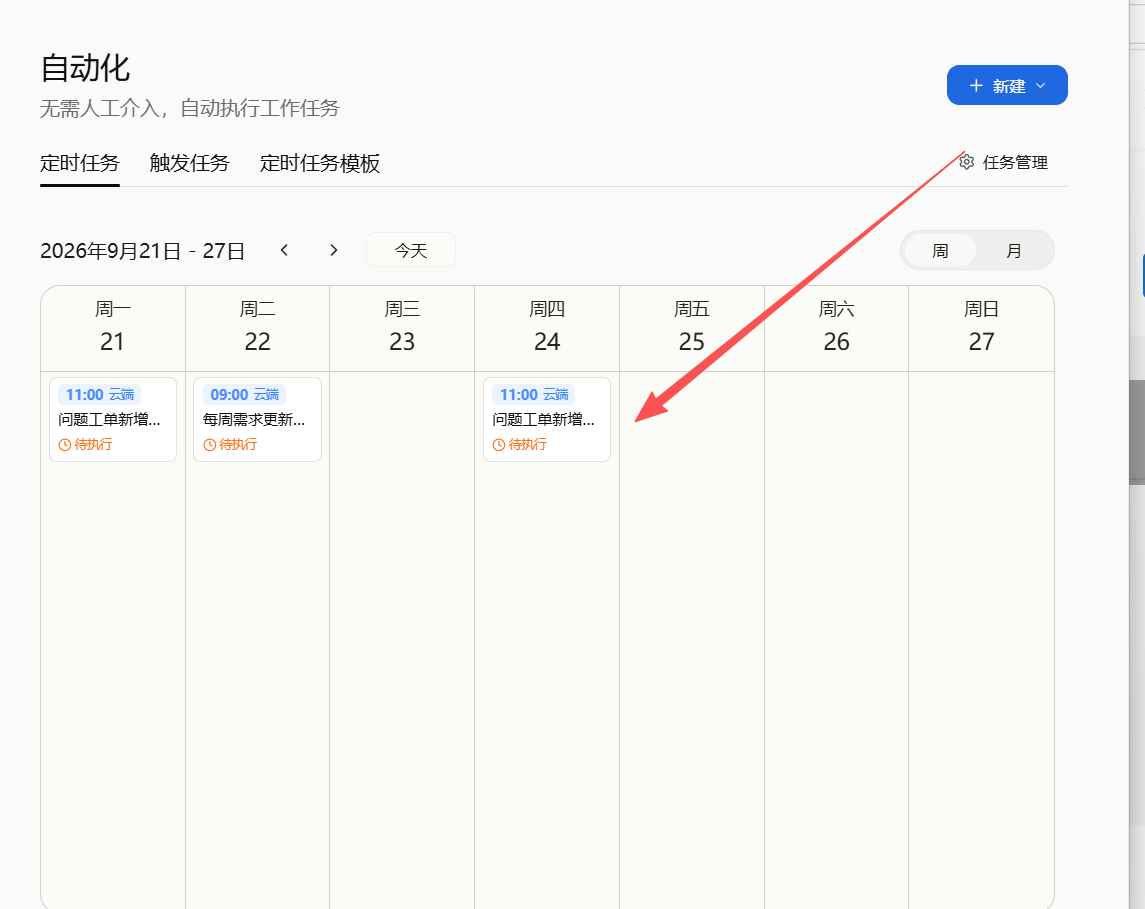1145x909 pixels.
Task: Go to previous week with left chevron
Action: (x=284, y=250)
